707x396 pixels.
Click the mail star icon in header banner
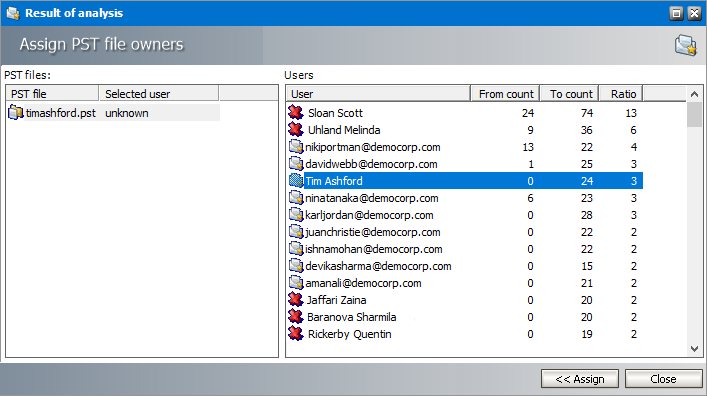point(685,45)
